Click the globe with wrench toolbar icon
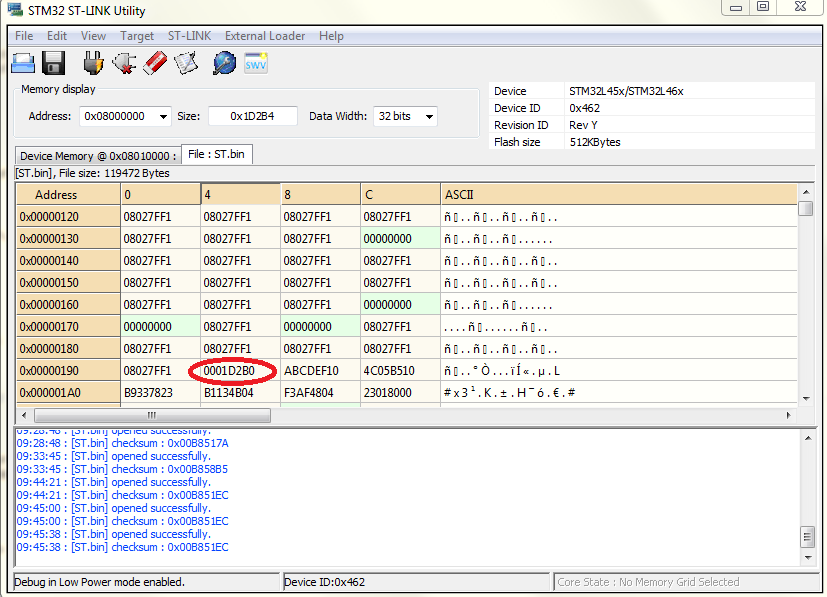Image resolution: width=827 pixels, height=597 pixels. (224, 63)
